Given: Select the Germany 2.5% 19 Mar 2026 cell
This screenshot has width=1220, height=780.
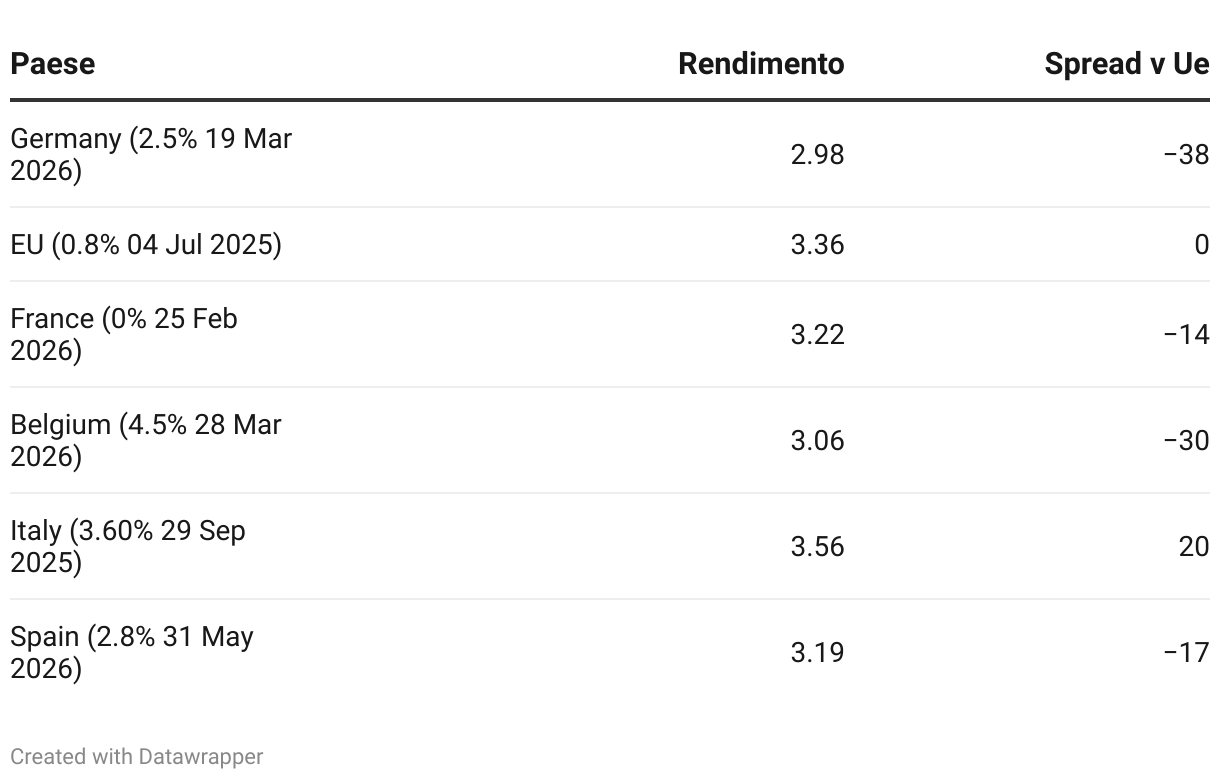Looking at the screenshot, I should click(150, 154).
